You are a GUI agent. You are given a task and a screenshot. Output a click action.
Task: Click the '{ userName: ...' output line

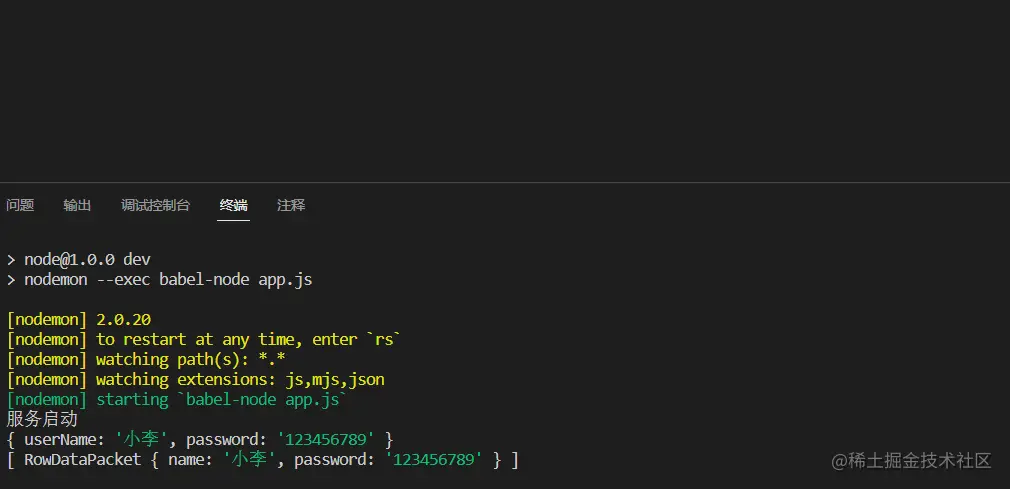(x=200, y=440)
